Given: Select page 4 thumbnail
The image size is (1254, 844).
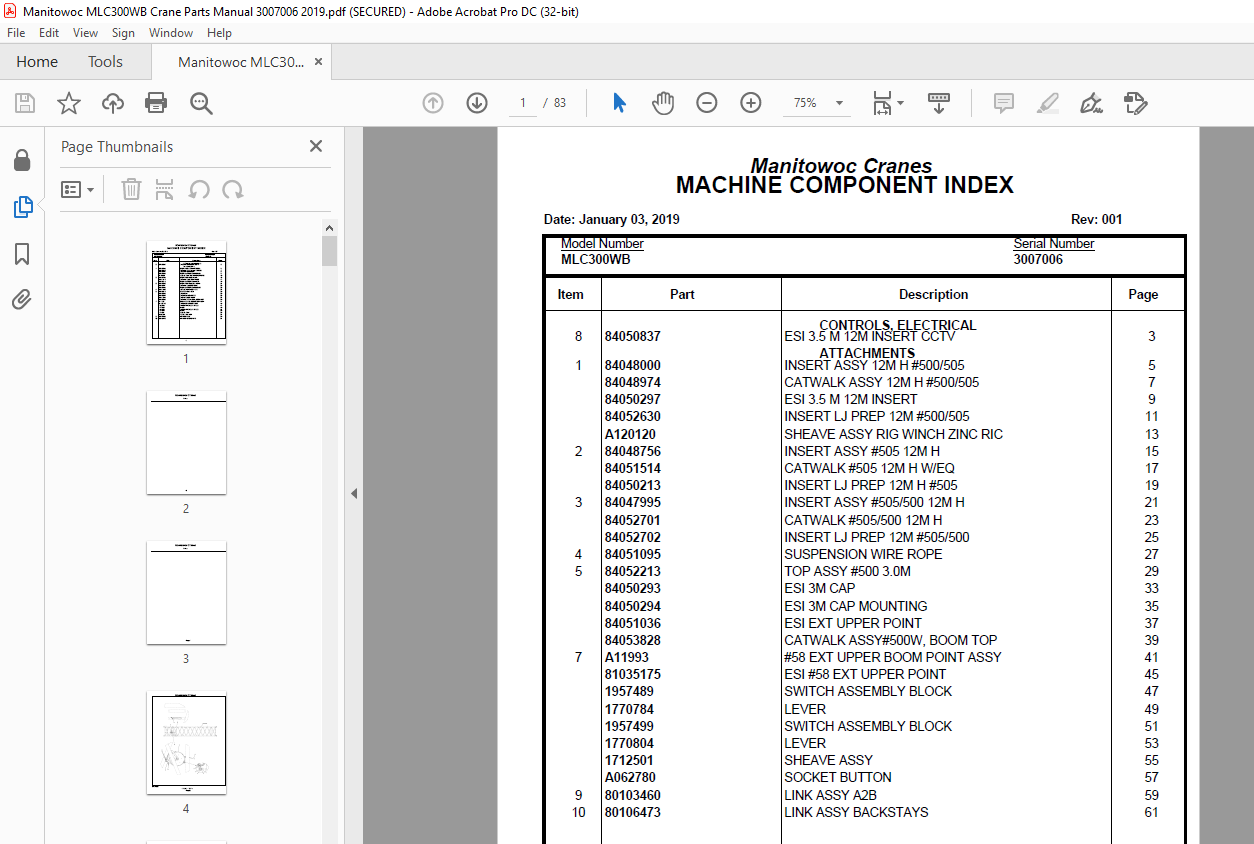Looking at the screenshot, I should [x=186, y=742].
